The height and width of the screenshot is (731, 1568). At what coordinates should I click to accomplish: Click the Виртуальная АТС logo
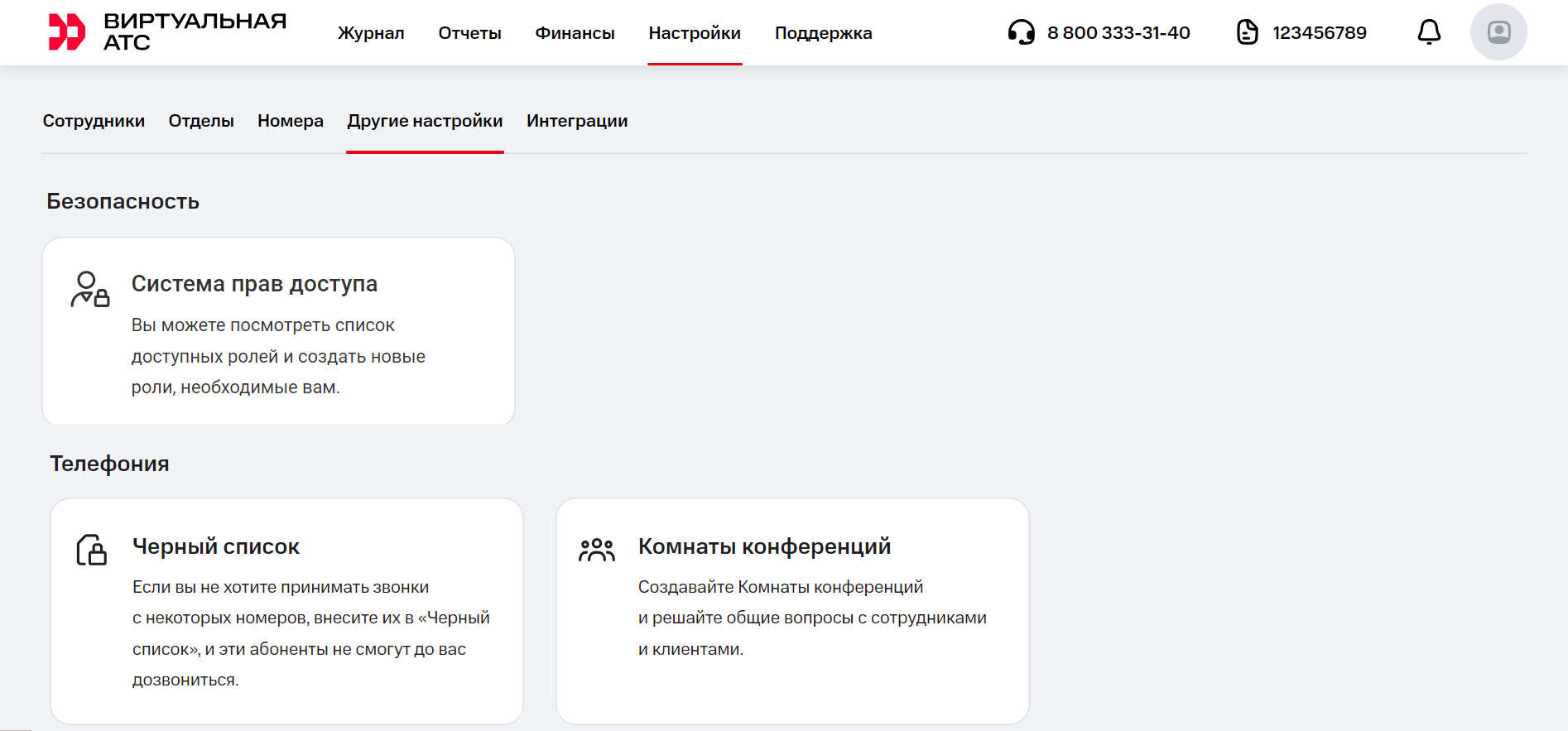coord(166,32)
